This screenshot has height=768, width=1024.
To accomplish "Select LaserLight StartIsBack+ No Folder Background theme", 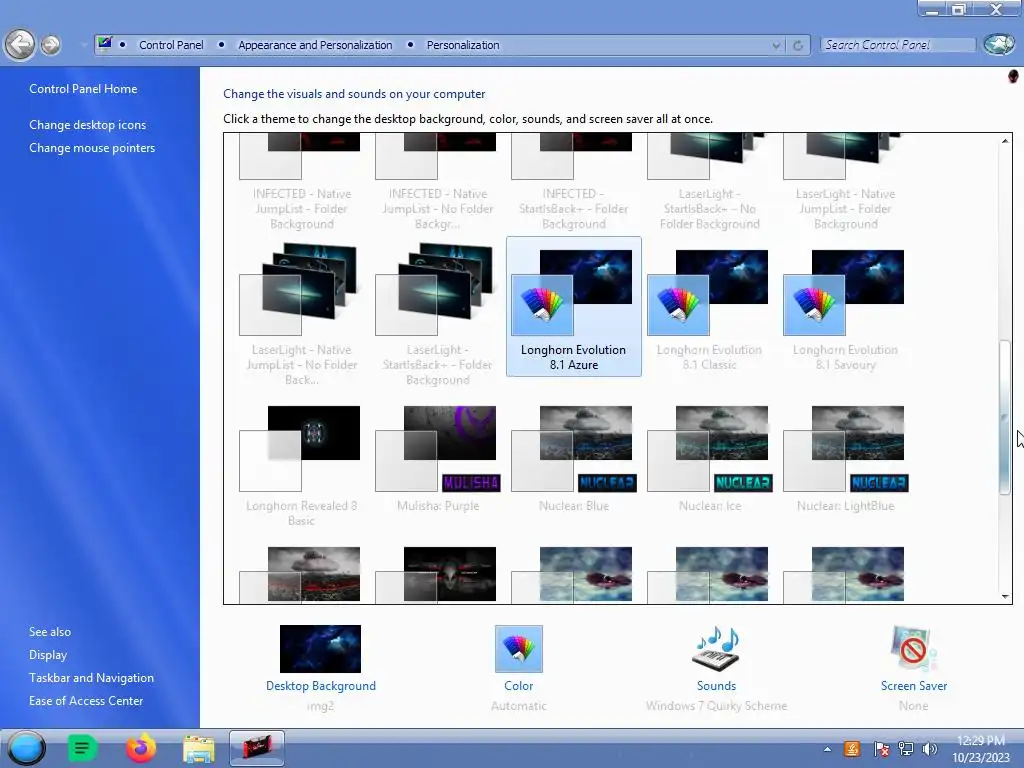I will click(x=709, y=182).
